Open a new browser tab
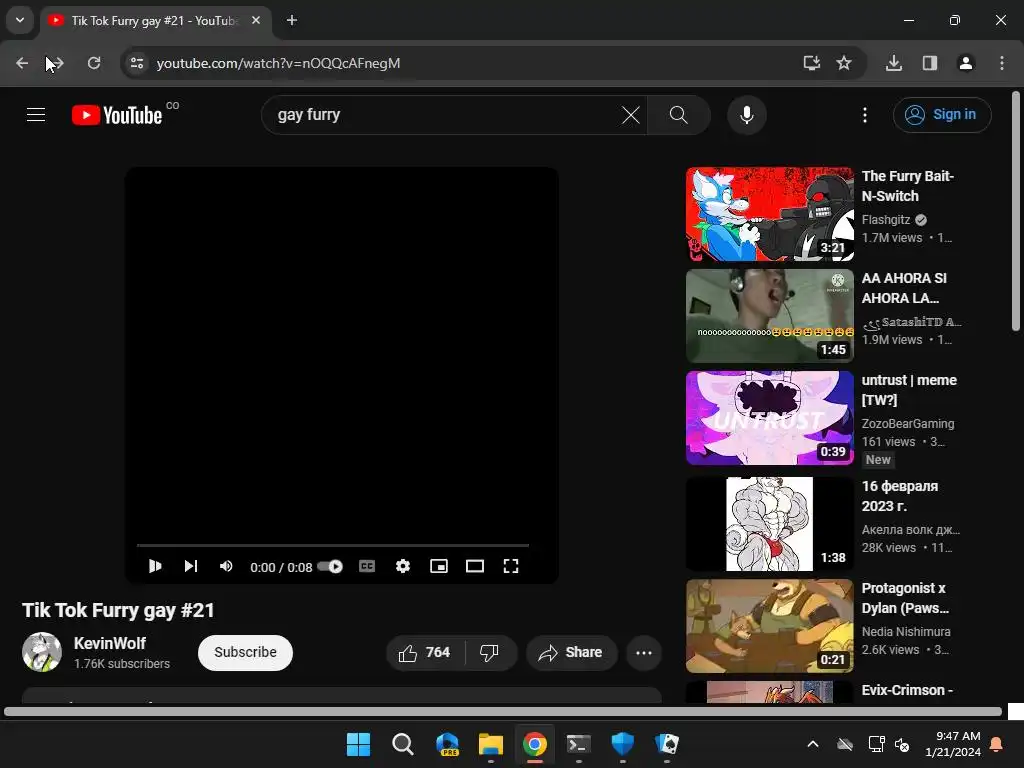 tap(292, 21)
